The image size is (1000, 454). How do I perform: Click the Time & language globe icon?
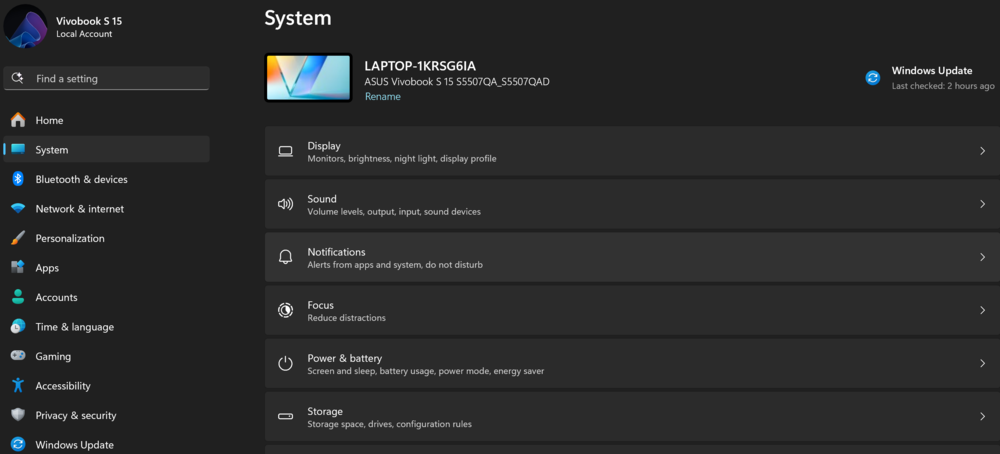click(x=18, y=326)
